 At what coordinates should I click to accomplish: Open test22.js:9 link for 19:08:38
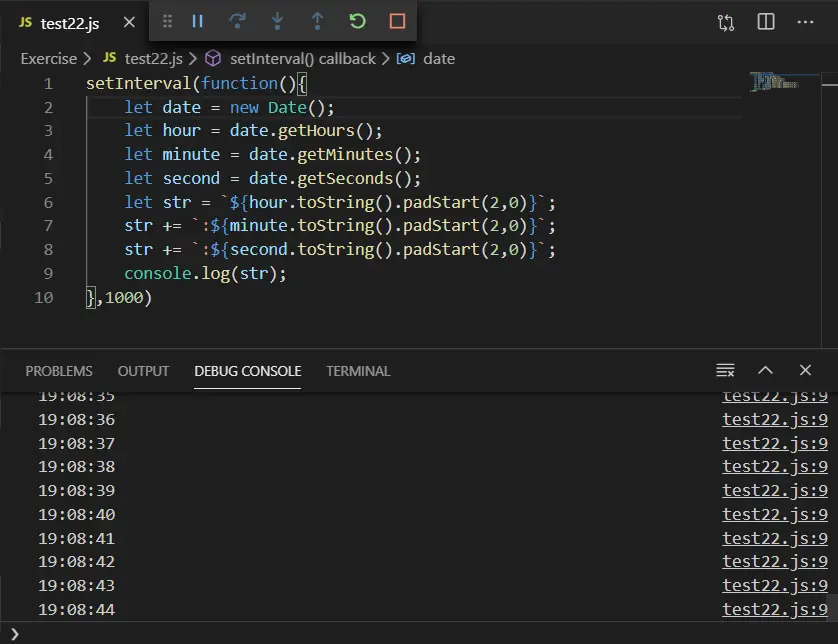(x=775, y=467)
